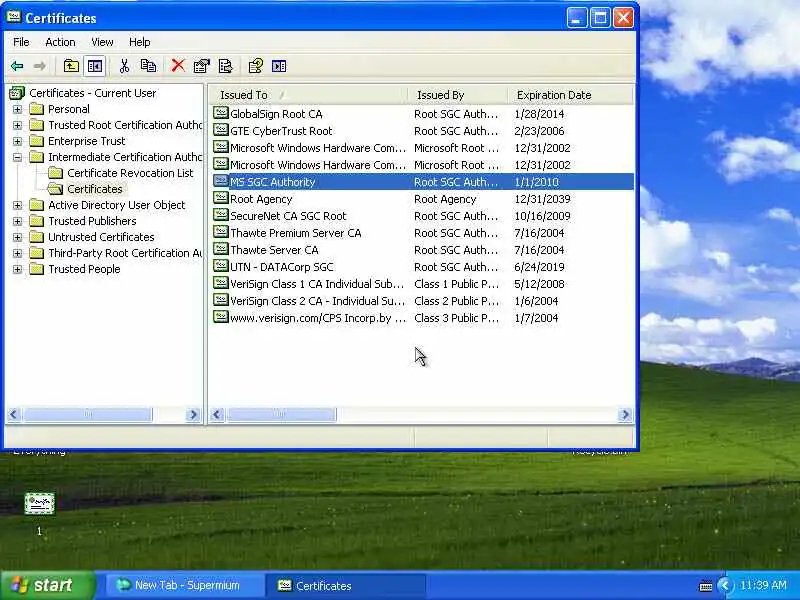Expand the Personal node

tap(17, 109)
